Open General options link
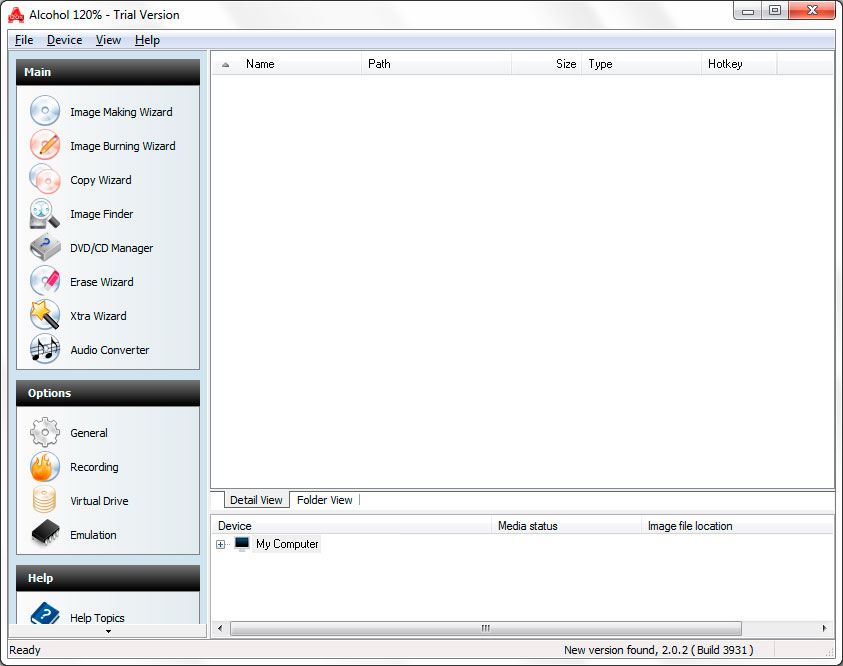The width and height of the screenshot is (843, 666). pyautogui.click(x=89, y=433)
